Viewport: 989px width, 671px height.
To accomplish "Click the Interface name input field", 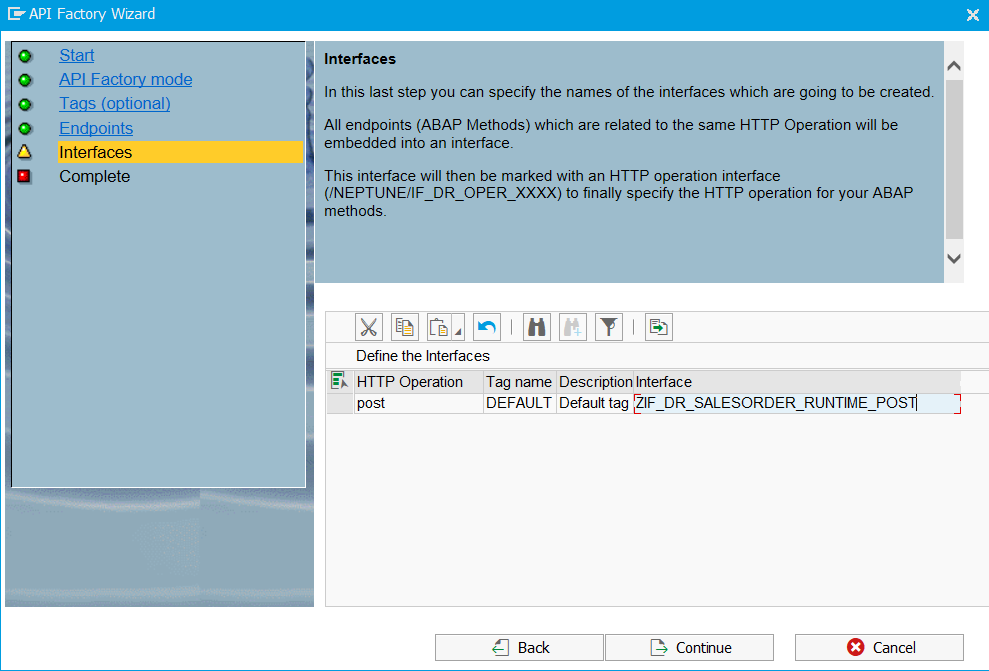I will coord(796,403).
